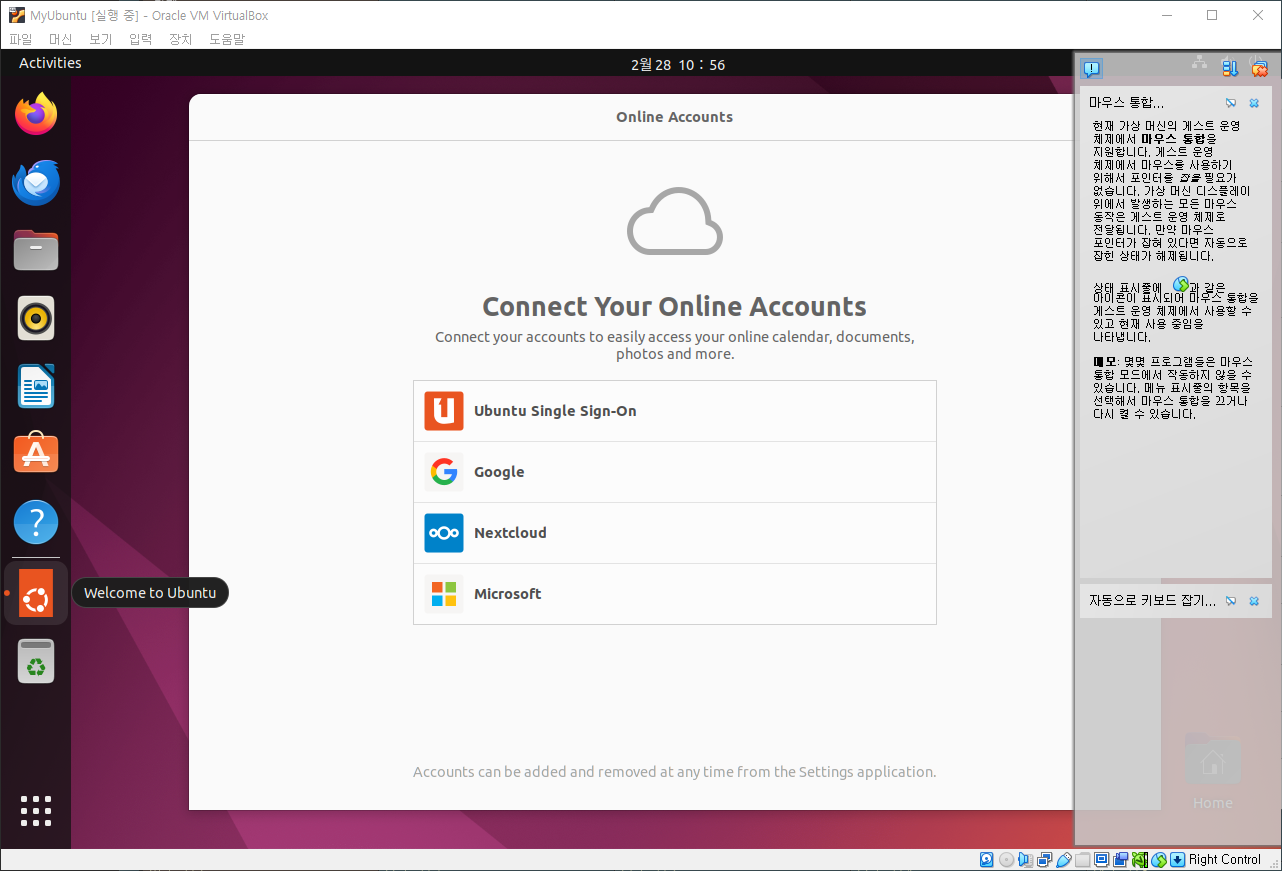This screenshot has width=1282, height=871.
Task: Click the VirtualBox app icon in title bar
Action: coord(16,15)
